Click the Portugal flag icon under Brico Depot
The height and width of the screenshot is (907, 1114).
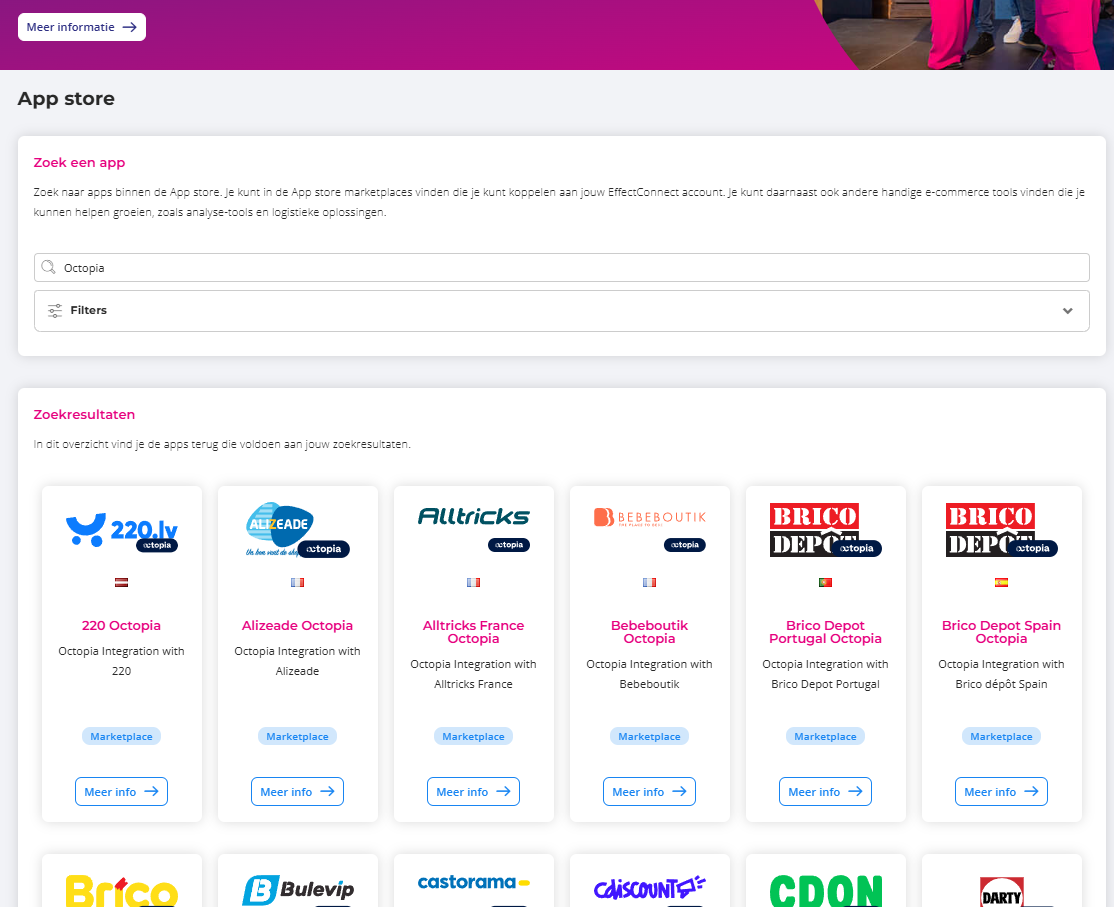click(x=826, y=582)
